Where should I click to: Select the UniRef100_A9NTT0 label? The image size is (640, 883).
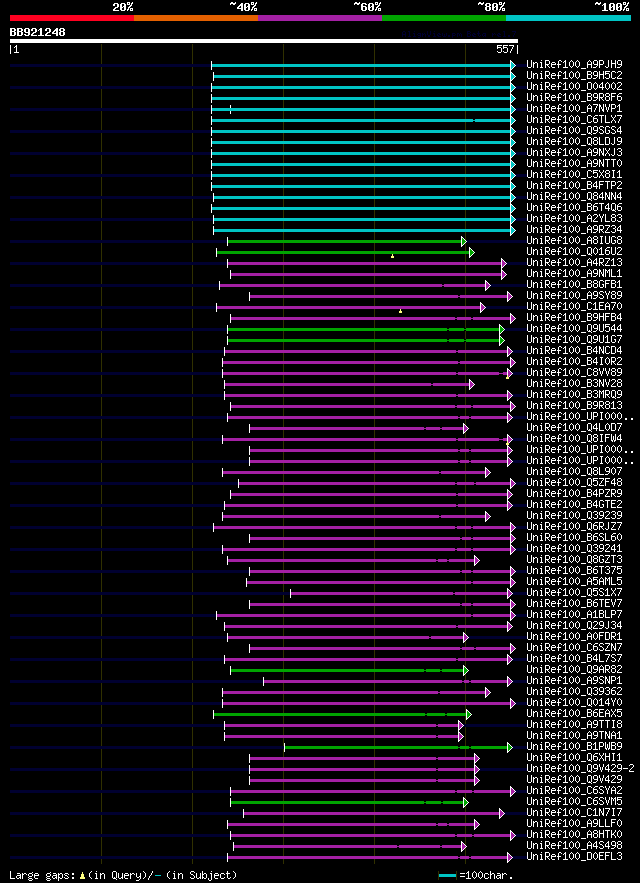coord(574,163)
